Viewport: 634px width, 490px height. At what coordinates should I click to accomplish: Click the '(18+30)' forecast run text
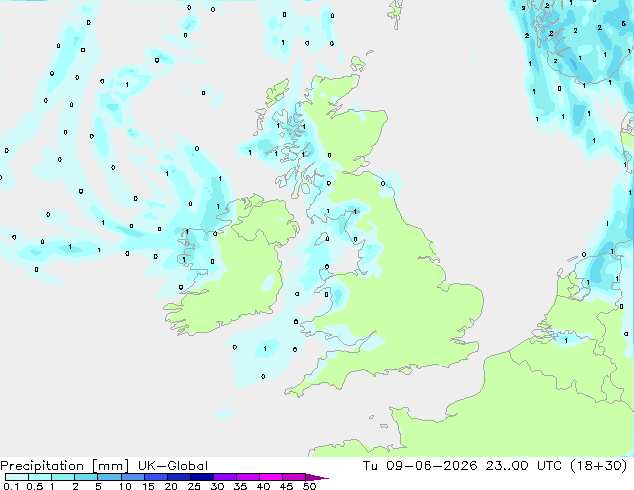(598, 465)
